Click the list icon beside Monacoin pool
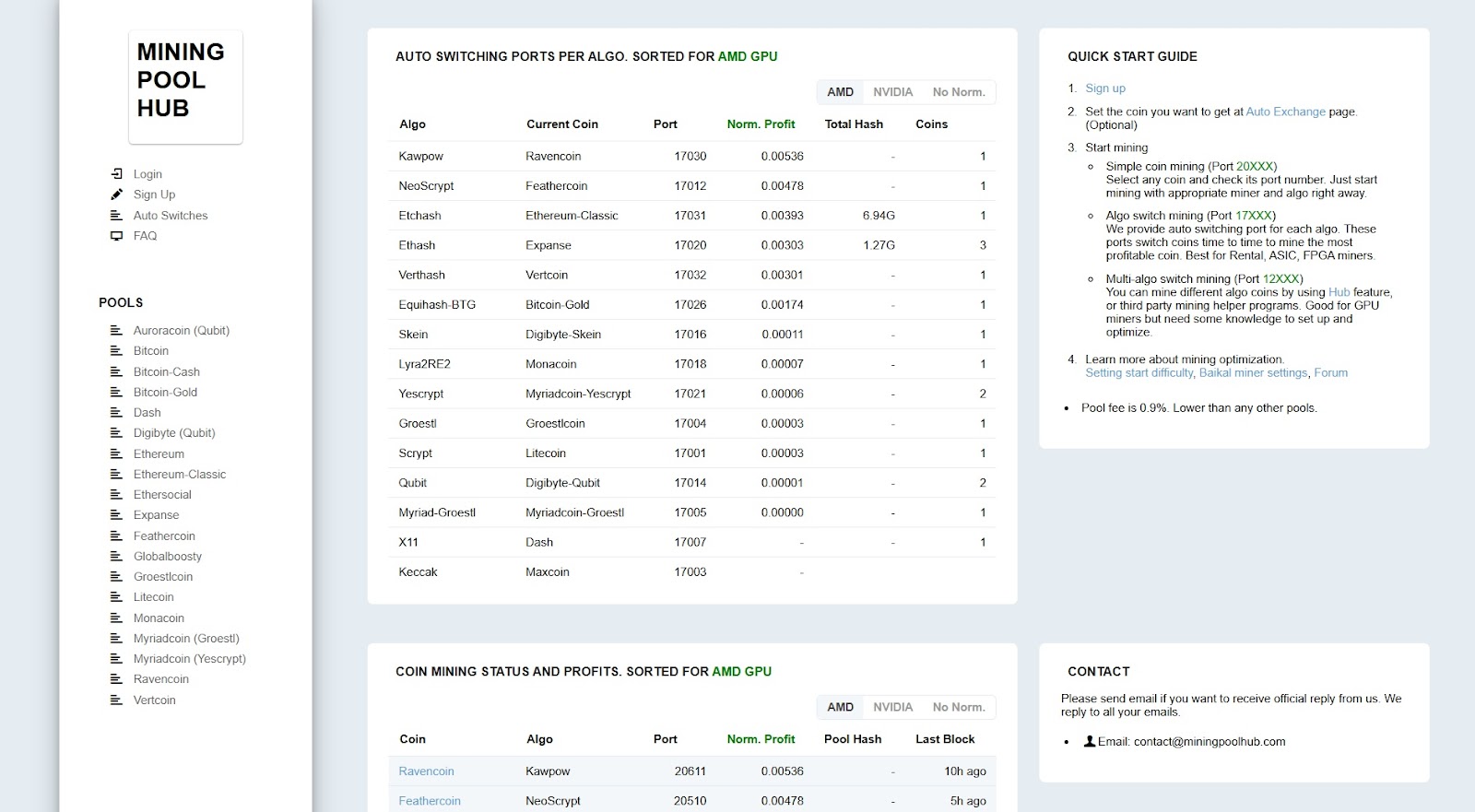Screen dimensions: 1475x812 pos(116,618)
